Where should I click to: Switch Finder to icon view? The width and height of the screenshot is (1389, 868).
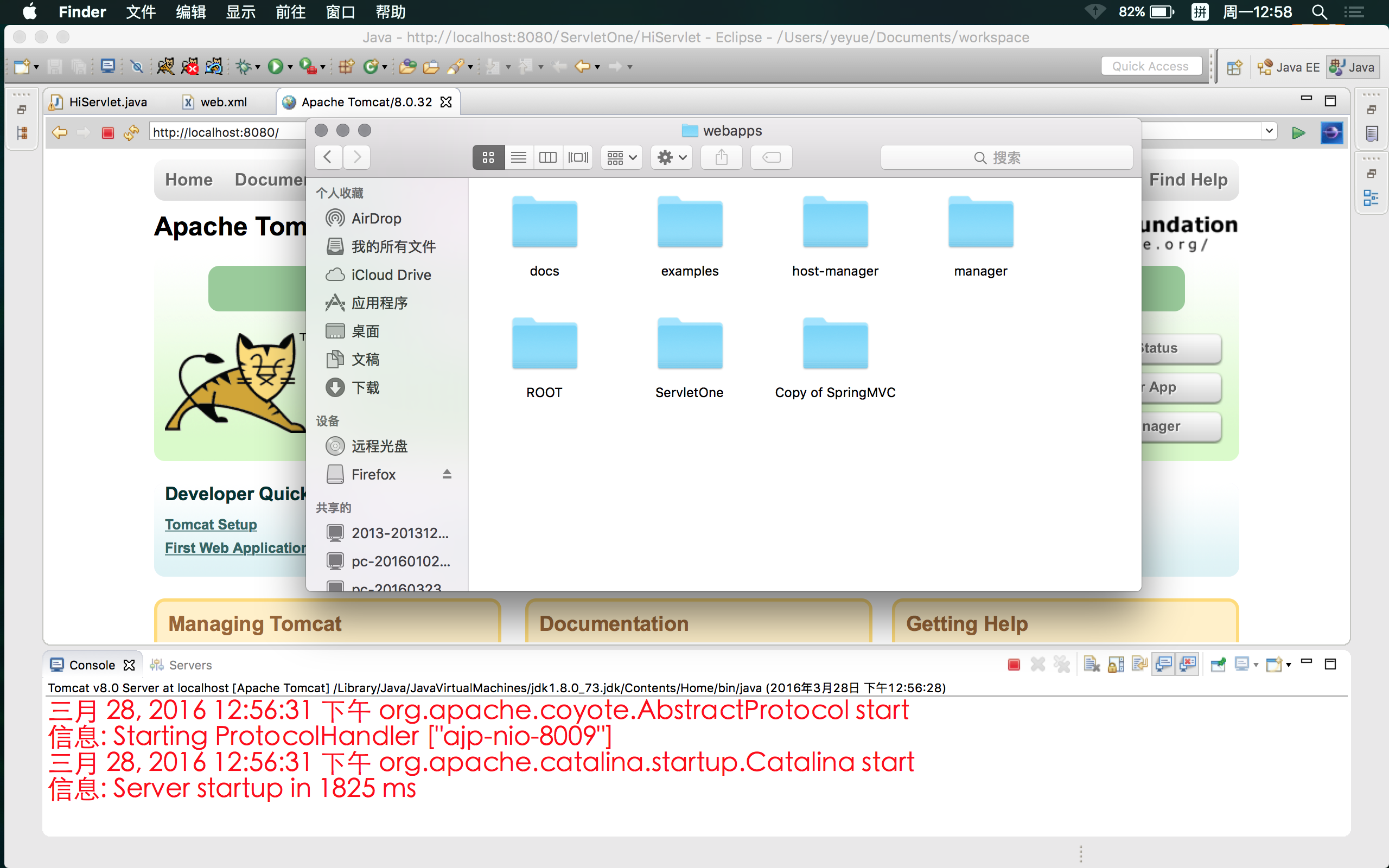488,157
